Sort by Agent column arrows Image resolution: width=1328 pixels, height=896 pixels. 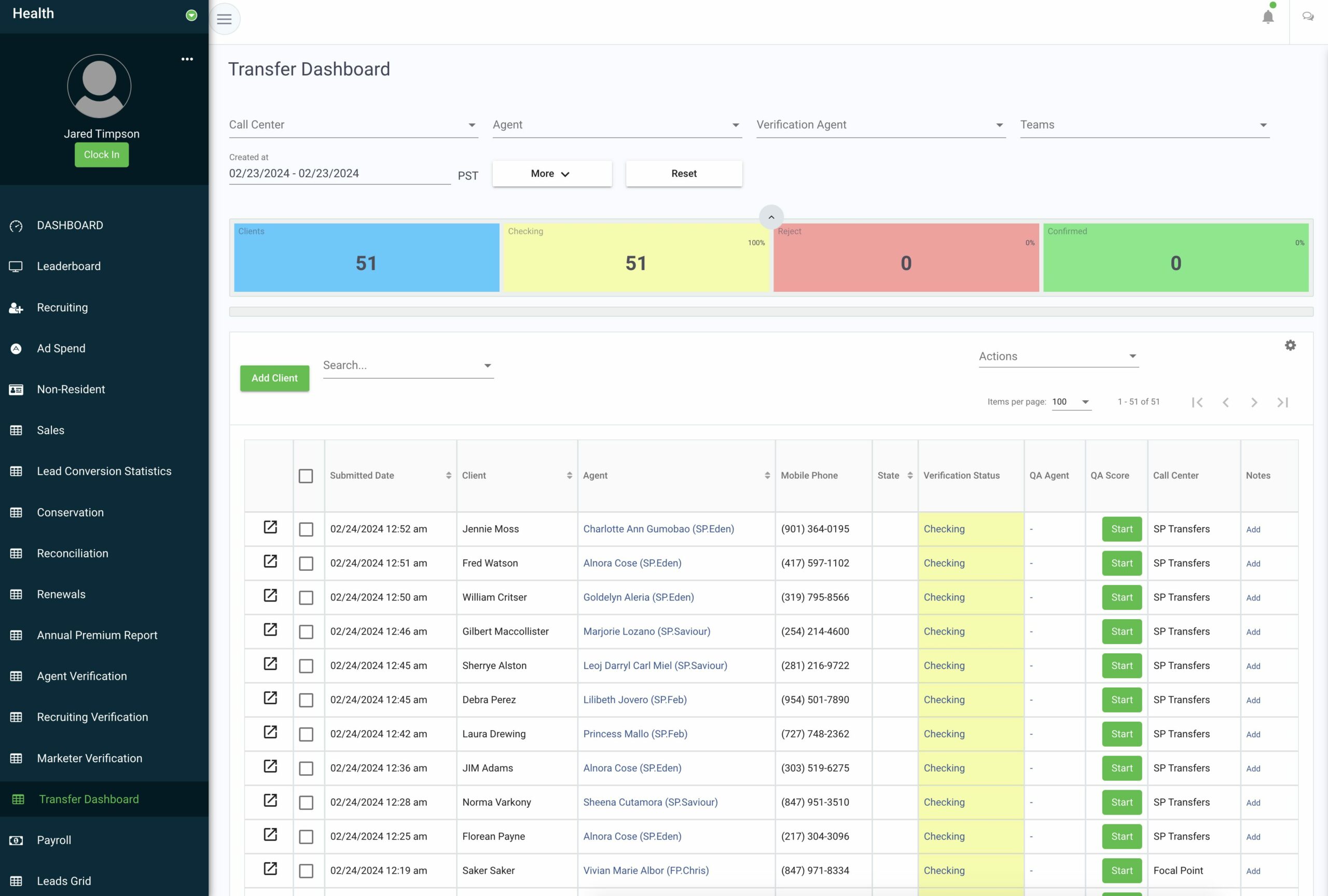767,475
